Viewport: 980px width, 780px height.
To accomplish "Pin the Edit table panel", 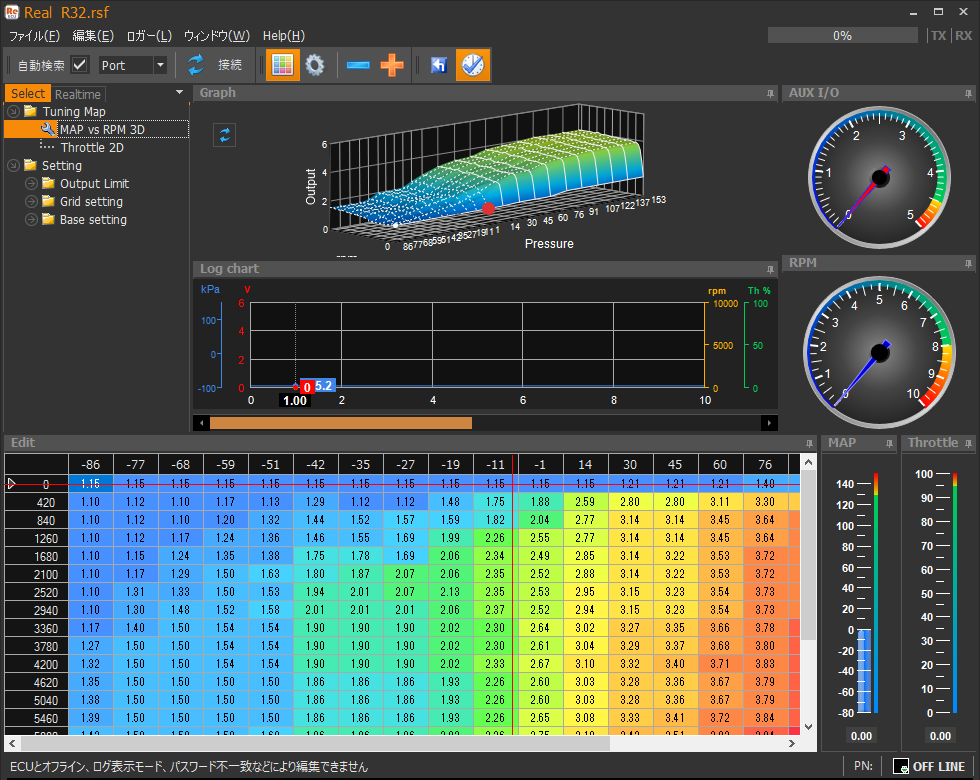I will click(809, 444).
